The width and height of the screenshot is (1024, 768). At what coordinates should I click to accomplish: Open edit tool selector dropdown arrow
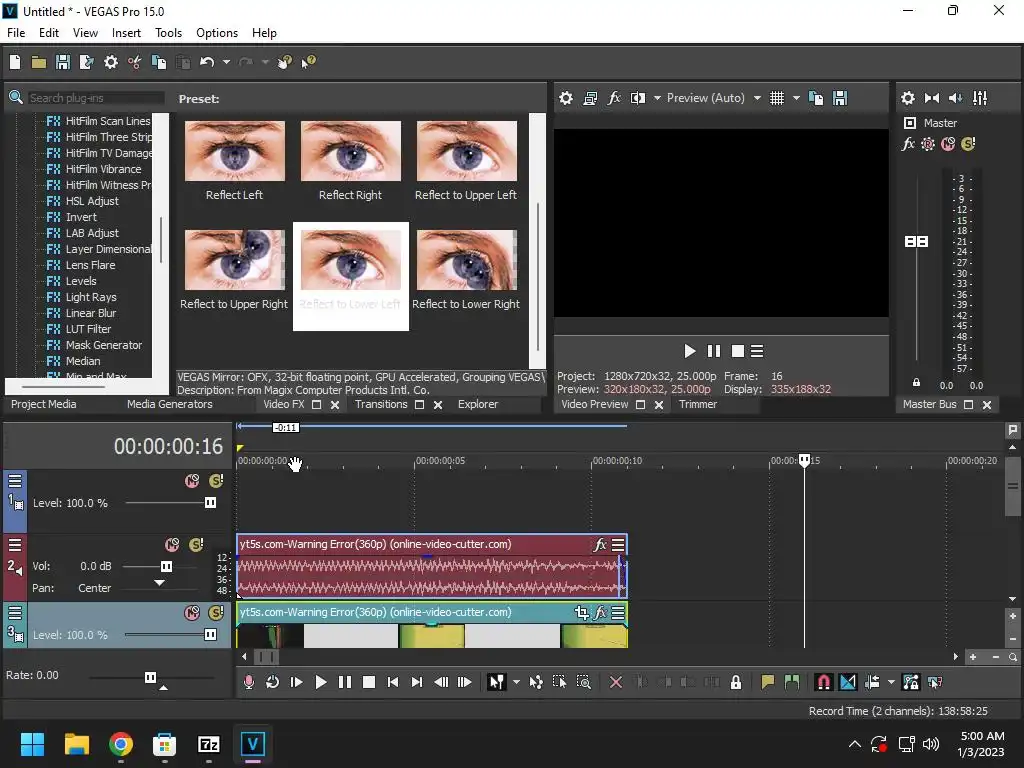point(516,682)
